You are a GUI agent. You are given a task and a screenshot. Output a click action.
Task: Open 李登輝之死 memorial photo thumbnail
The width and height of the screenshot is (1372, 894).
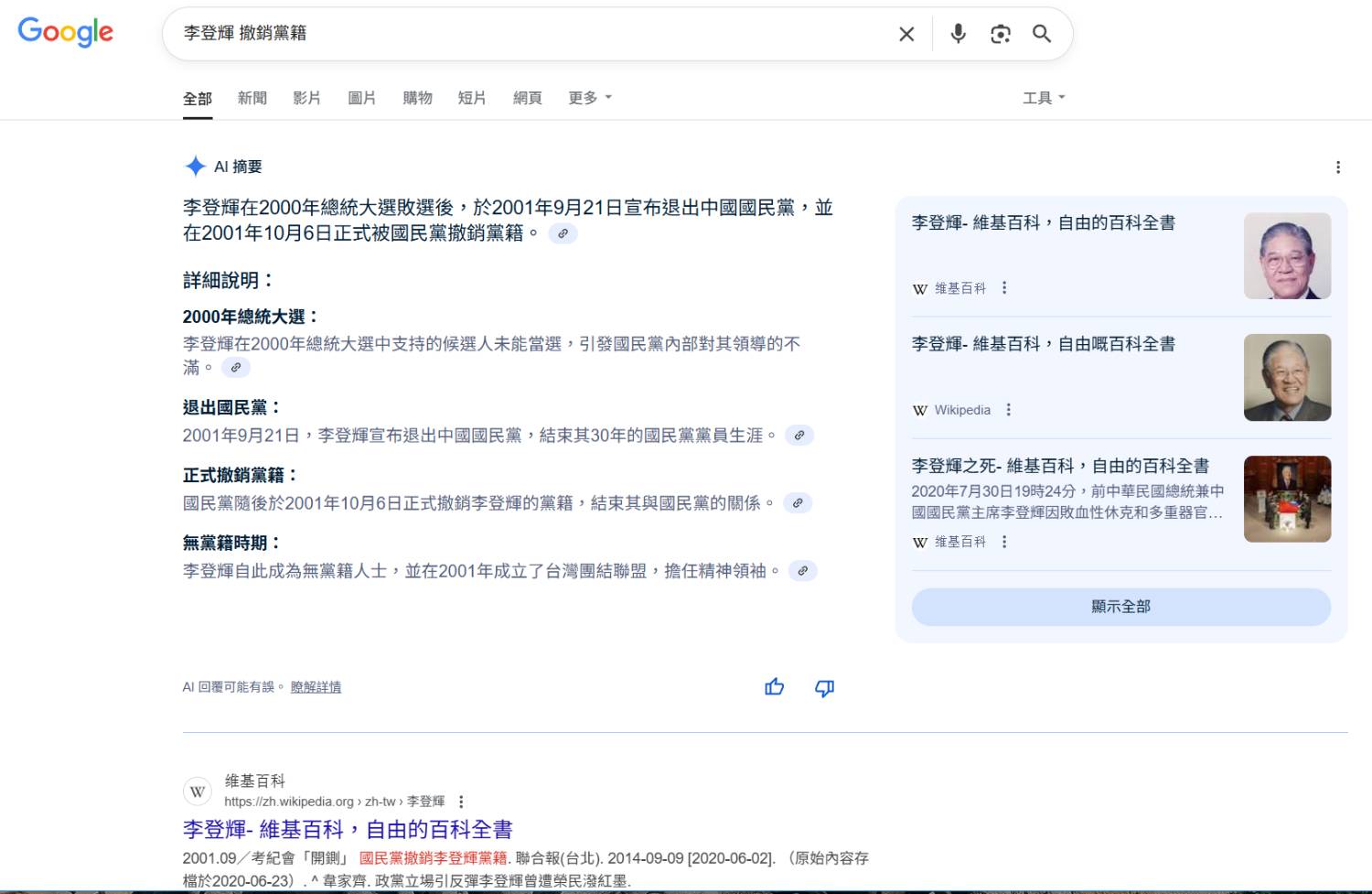coord(1287,499)
